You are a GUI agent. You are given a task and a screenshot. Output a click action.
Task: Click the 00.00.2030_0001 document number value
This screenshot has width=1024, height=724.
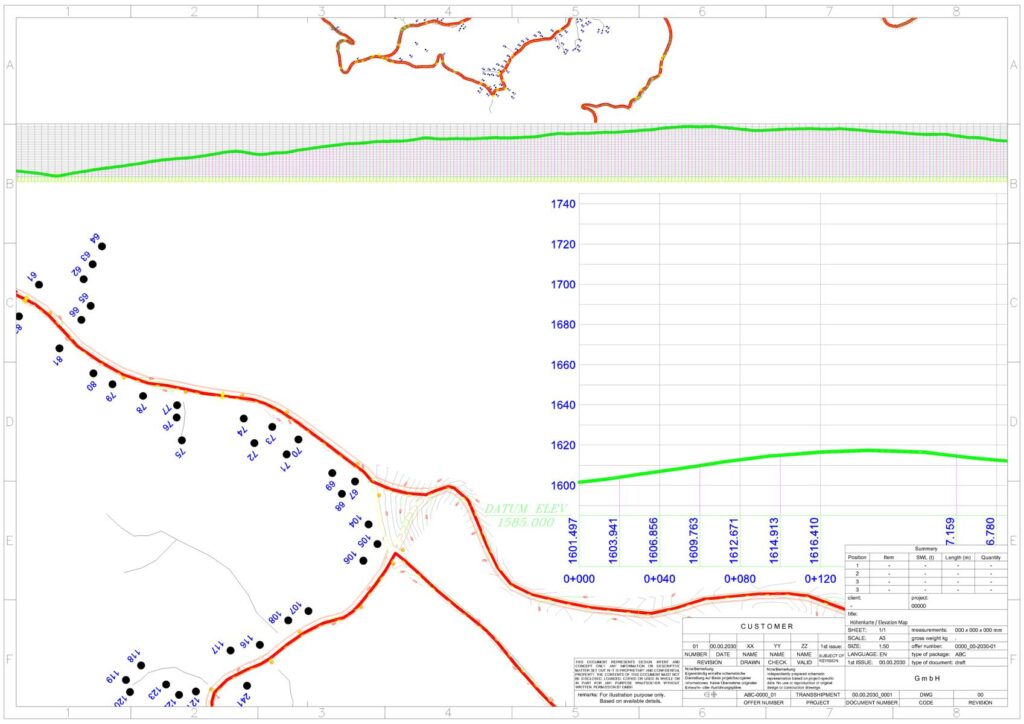(x=872, y=695)
